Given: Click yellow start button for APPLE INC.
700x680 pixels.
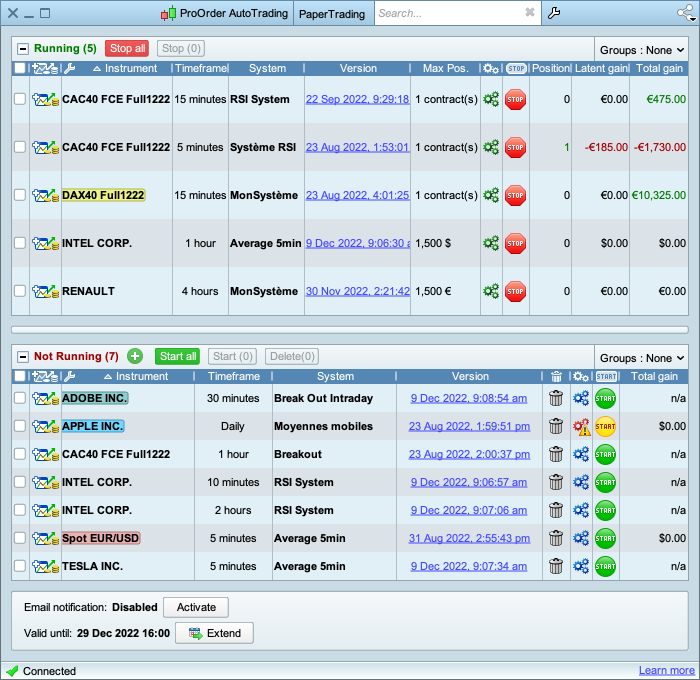Looking at the screenshot, I should pos(605,426).
